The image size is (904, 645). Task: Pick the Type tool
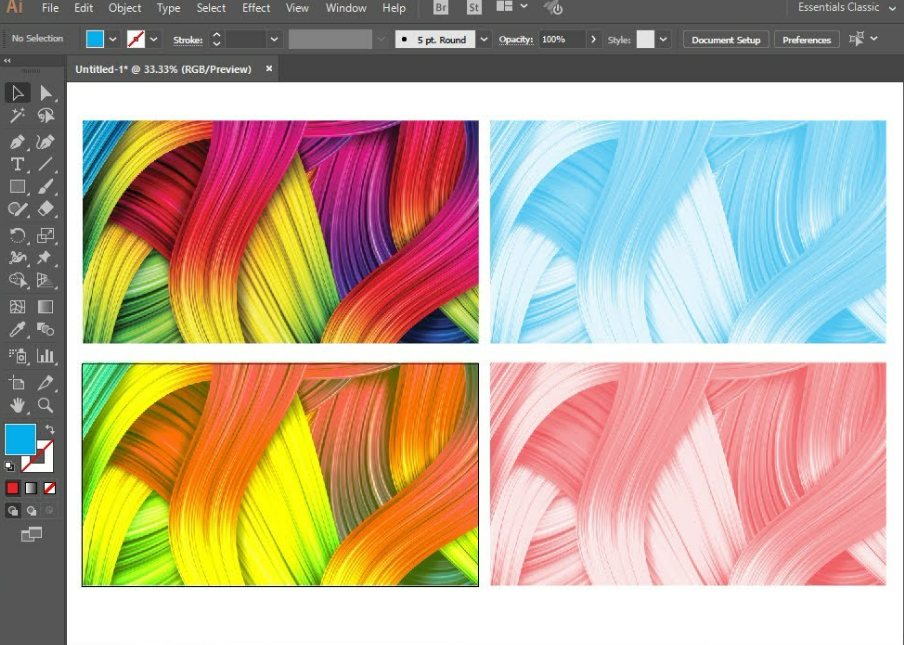coord(17,164)
